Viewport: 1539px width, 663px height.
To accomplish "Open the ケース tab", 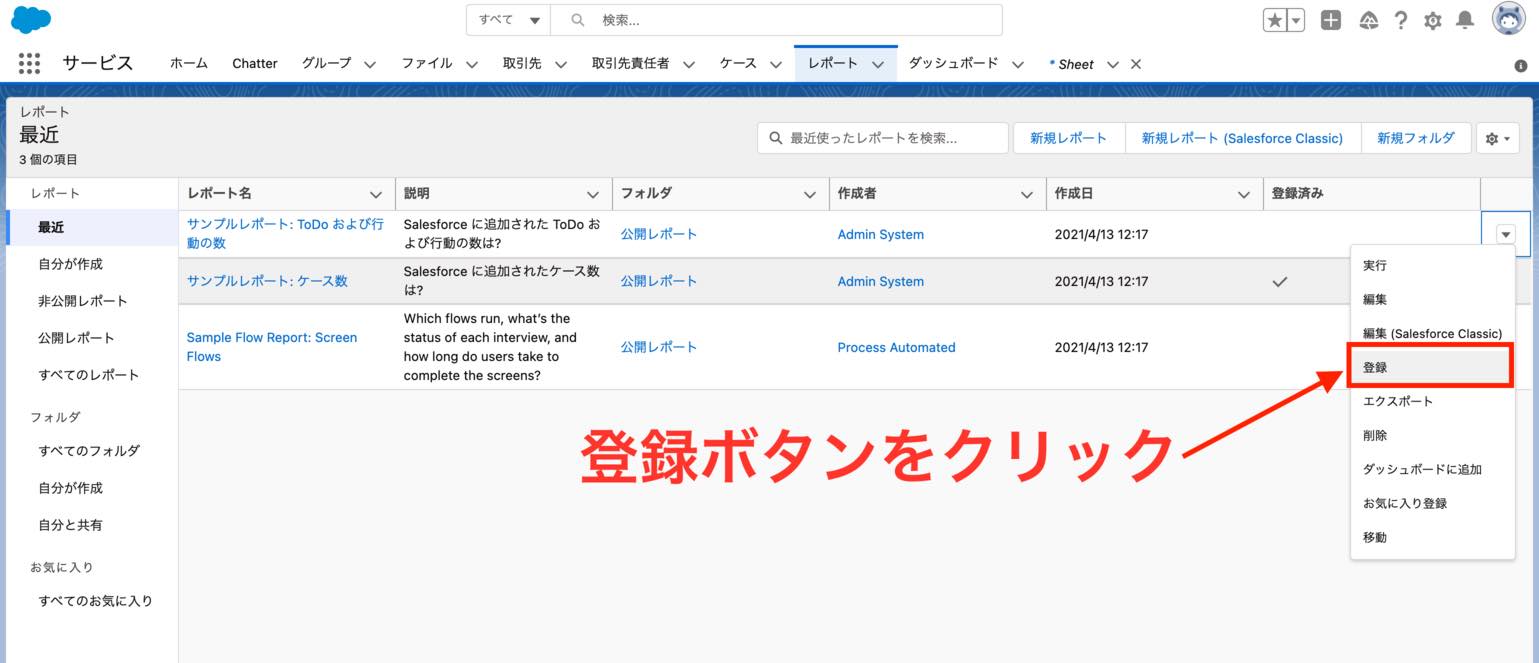I will (x=738, y=63).
